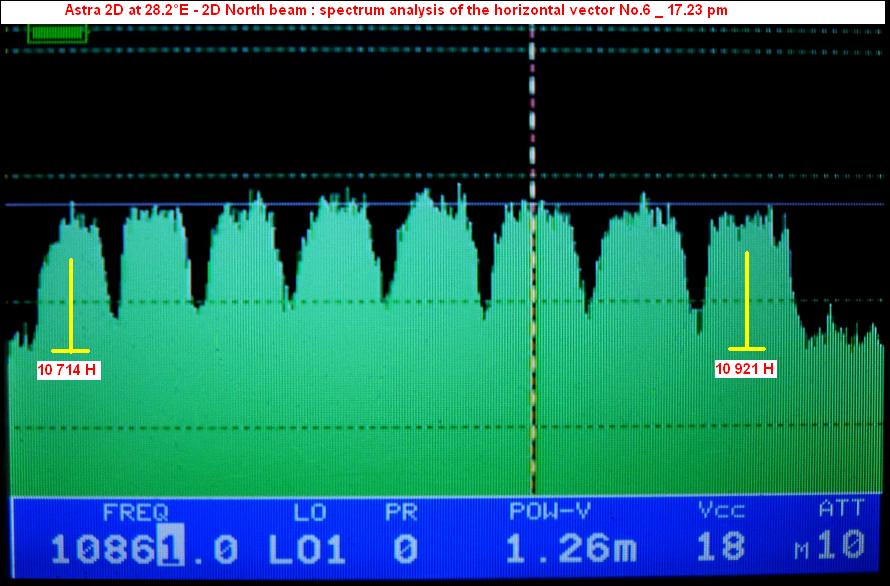
Task: Click the yellow marker above 10 921 H
Action: (747, 300)
